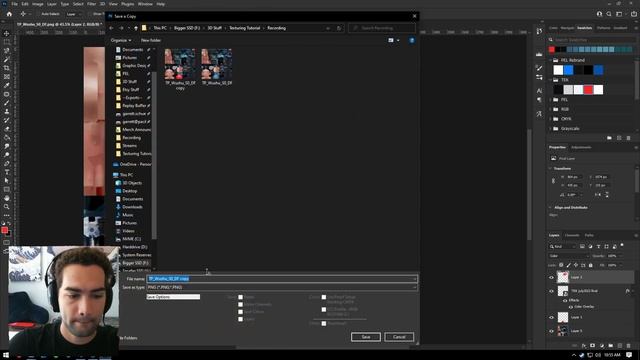Click 3D Stuff in the address path
The image size is (640, 360).
point(214,28)
